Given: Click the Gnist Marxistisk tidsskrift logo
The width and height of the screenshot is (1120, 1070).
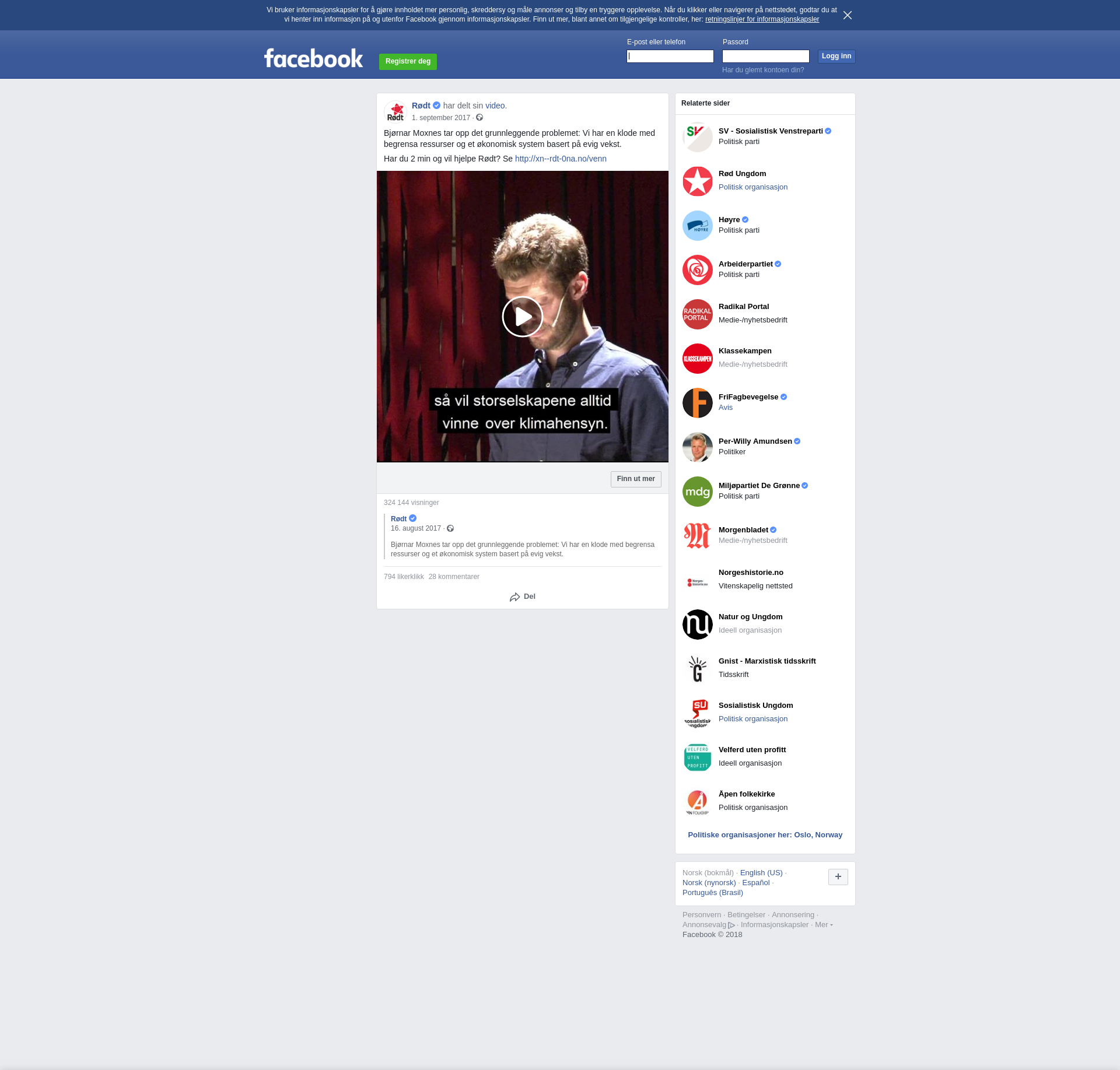Looking at the screenshot, I should [x=698, y=669].
